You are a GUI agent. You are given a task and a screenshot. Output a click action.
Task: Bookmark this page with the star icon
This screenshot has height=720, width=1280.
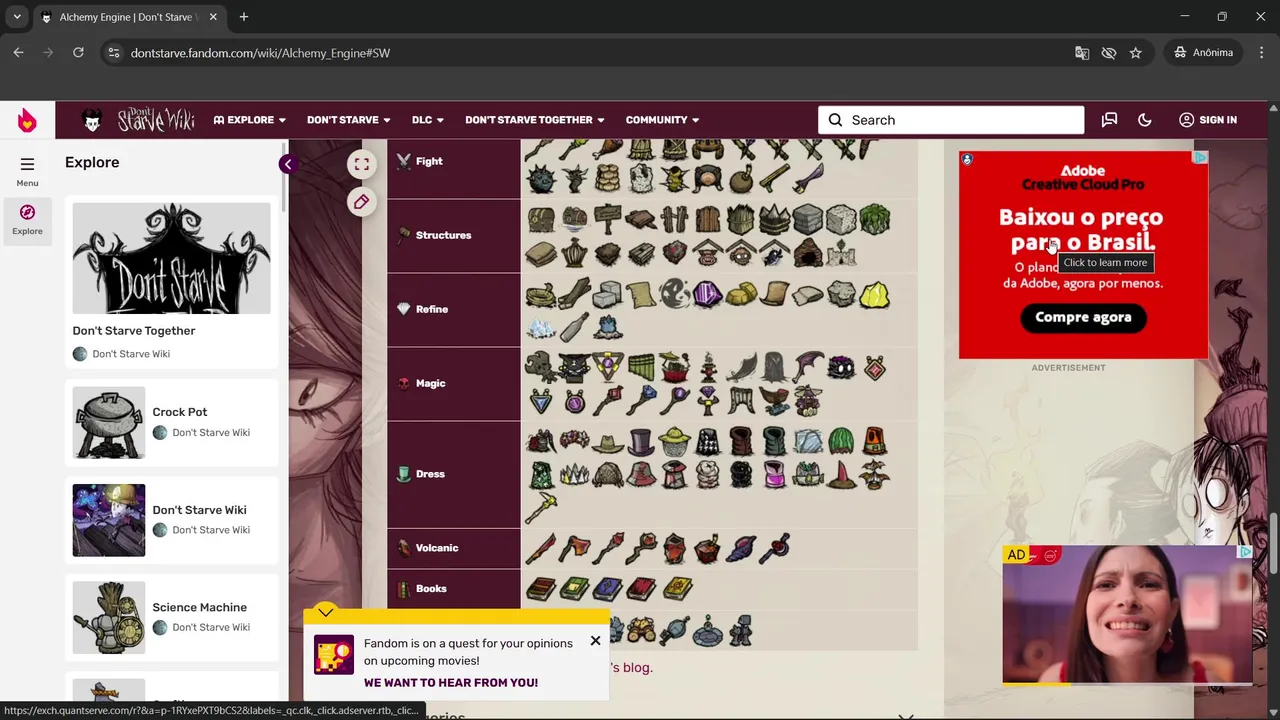1135,52
